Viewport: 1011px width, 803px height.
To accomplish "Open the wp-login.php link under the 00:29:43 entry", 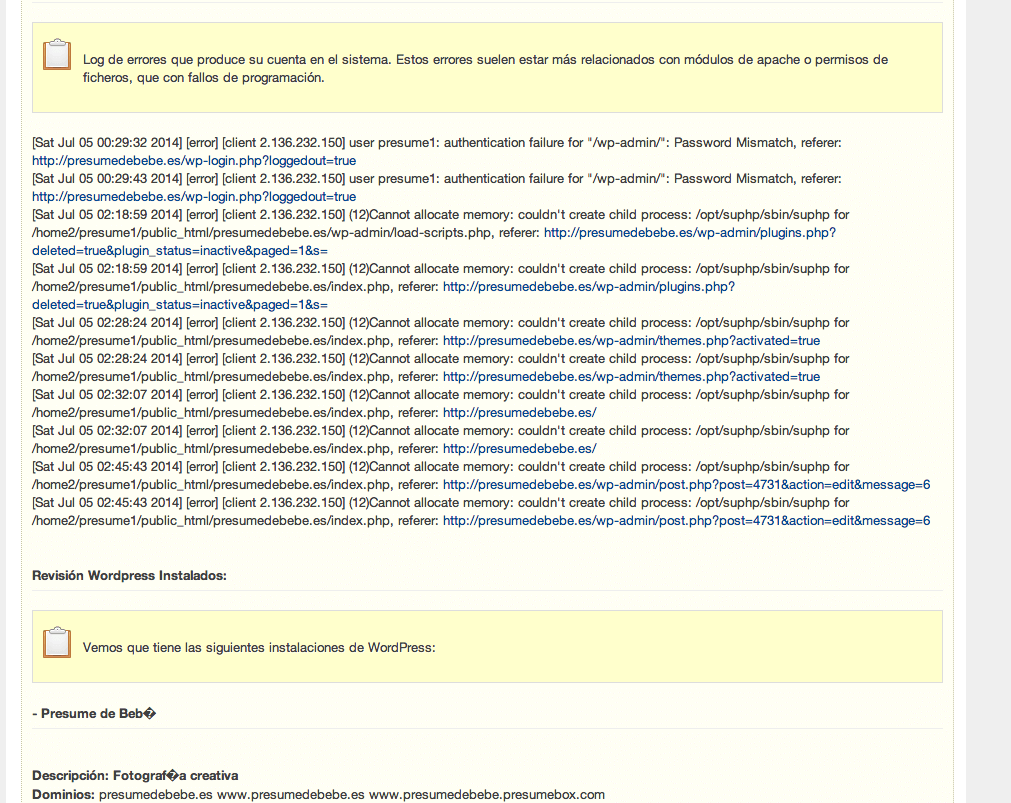I will click(194, 197).
